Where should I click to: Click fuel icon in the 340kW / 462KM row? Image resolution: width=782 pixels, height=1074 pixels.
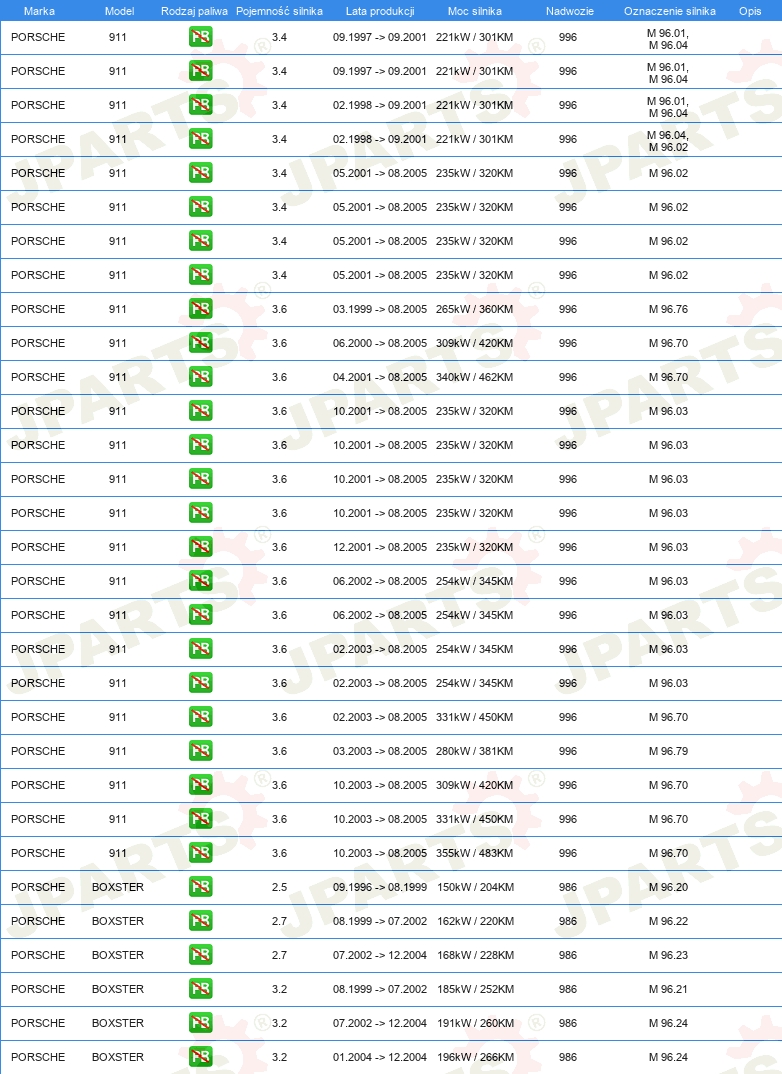pos(201,377)
